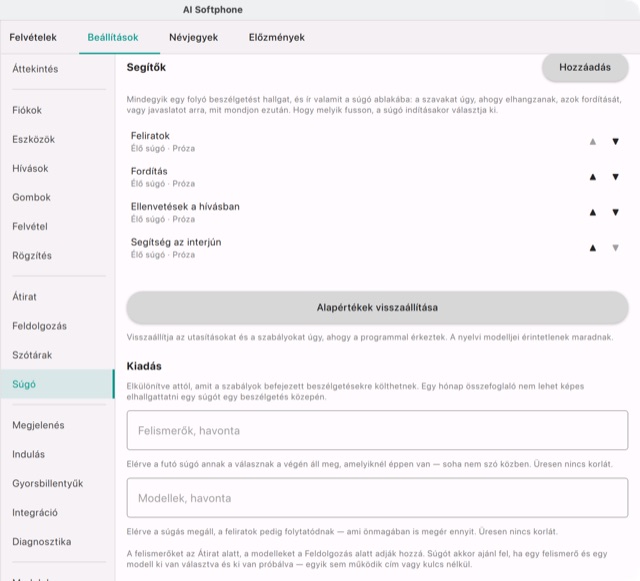Screen dimensions: 640x581
Task: Click the greyed down arrow beside Segítség az interjún
Action: [x=615, y=248]
